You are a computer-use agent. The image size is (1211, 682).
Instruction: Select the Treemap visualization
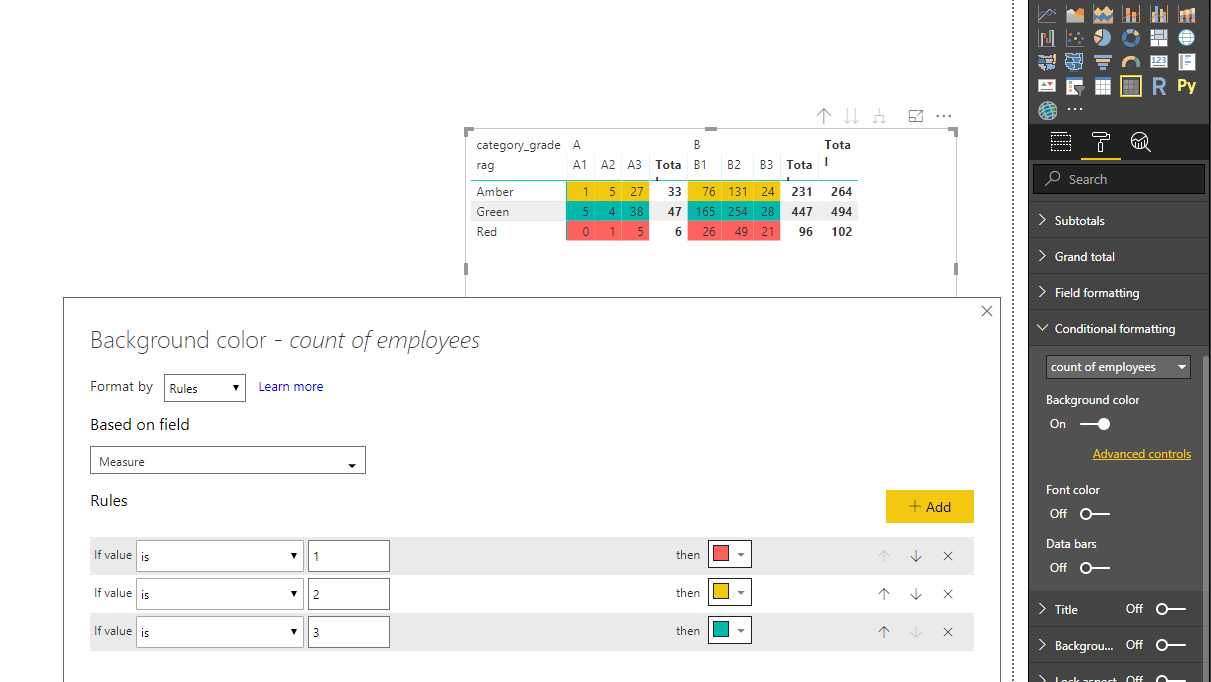pos(1159,38)
